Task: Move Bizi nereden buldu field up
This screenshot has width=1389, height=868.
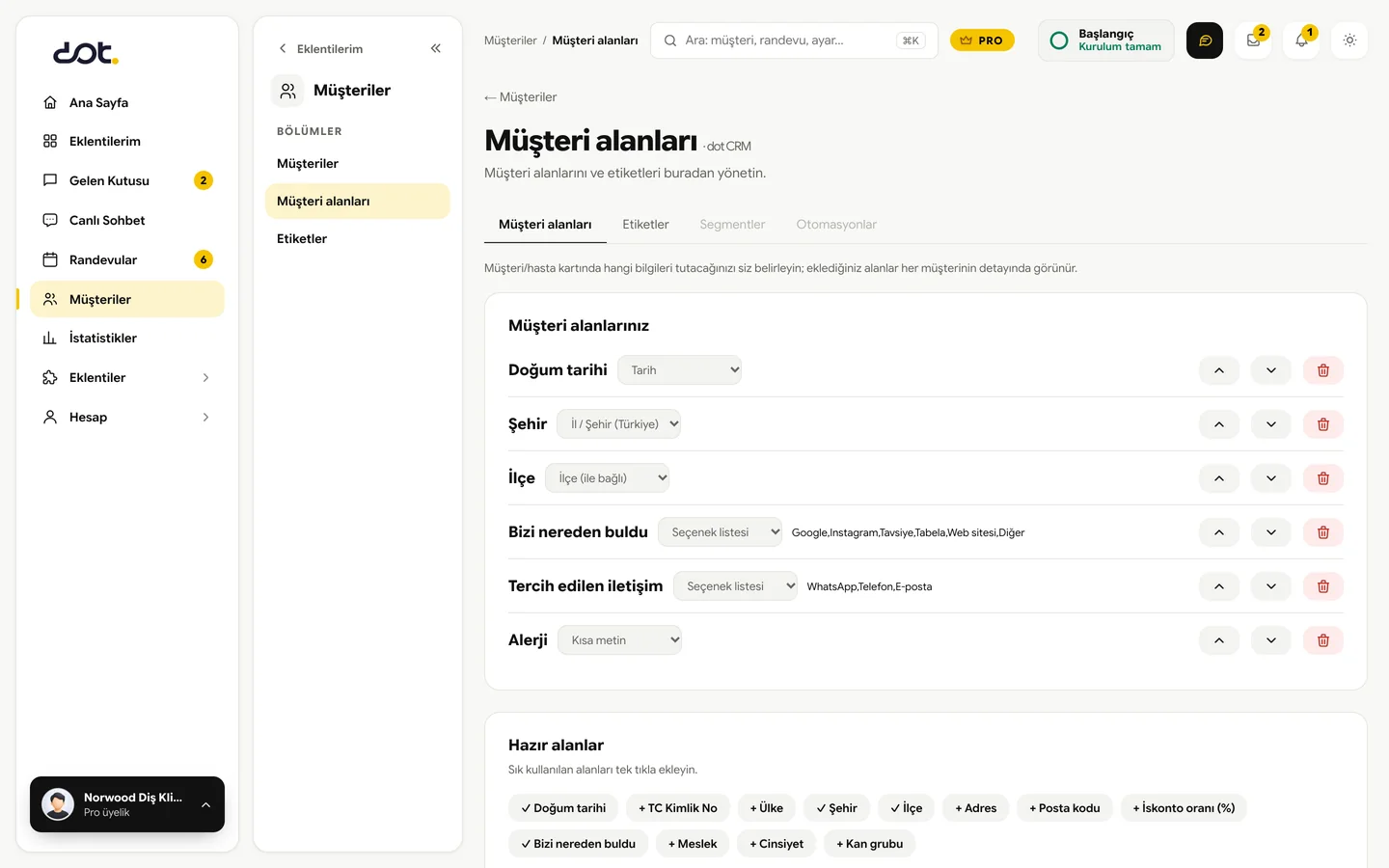Action: [x=1219, y=532]
